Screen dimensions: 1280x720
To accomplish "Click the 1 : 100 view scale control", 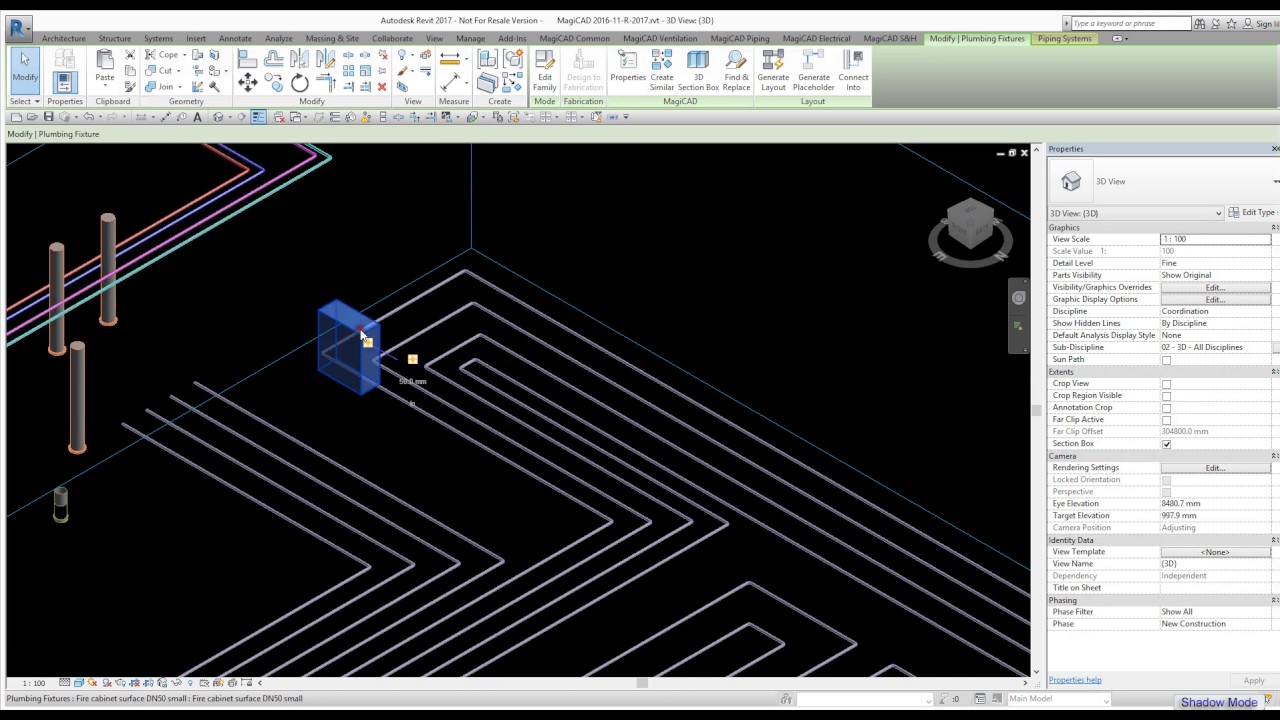I will tap(33, 683).
